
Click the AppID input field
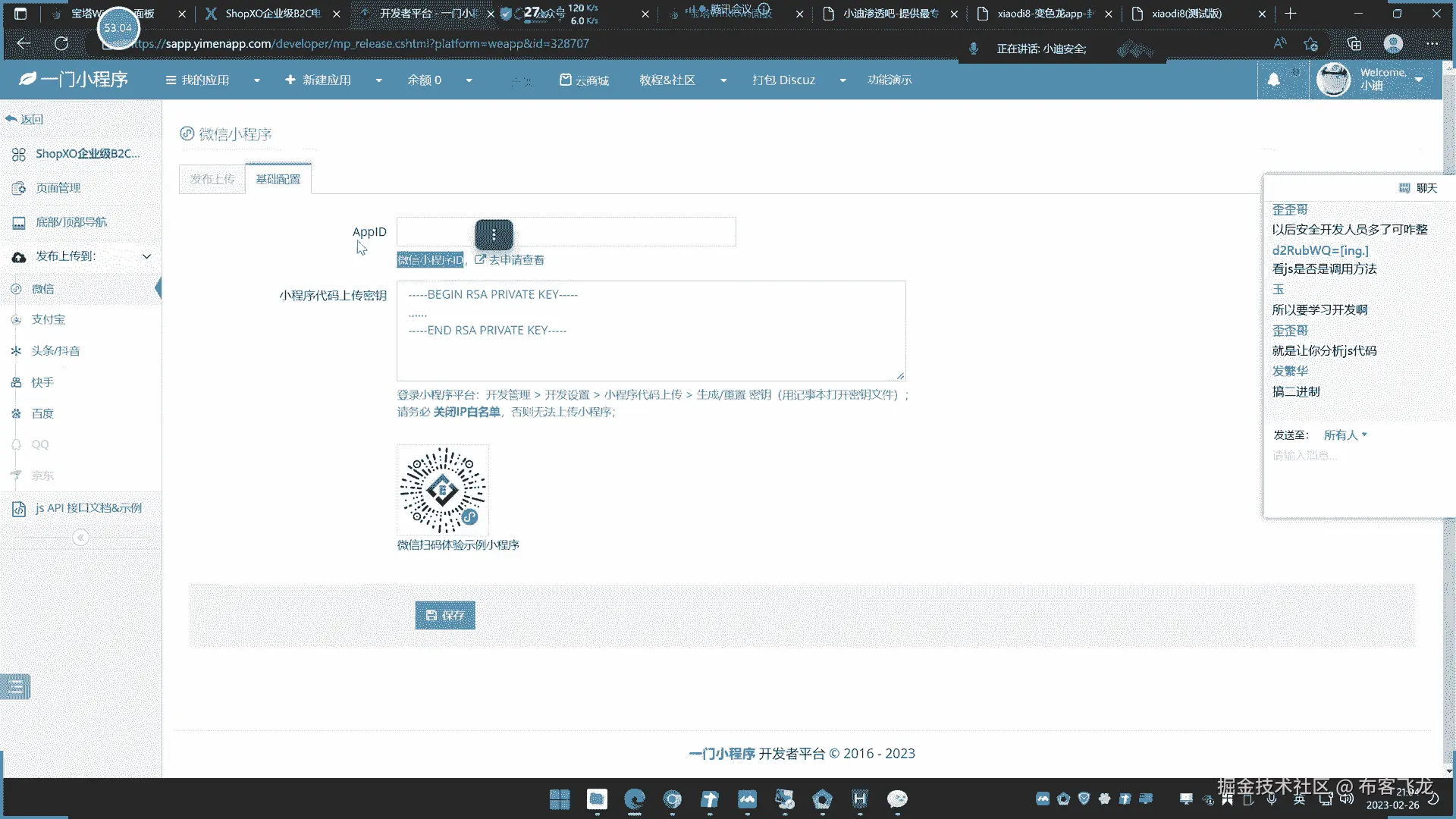point(622,232)
